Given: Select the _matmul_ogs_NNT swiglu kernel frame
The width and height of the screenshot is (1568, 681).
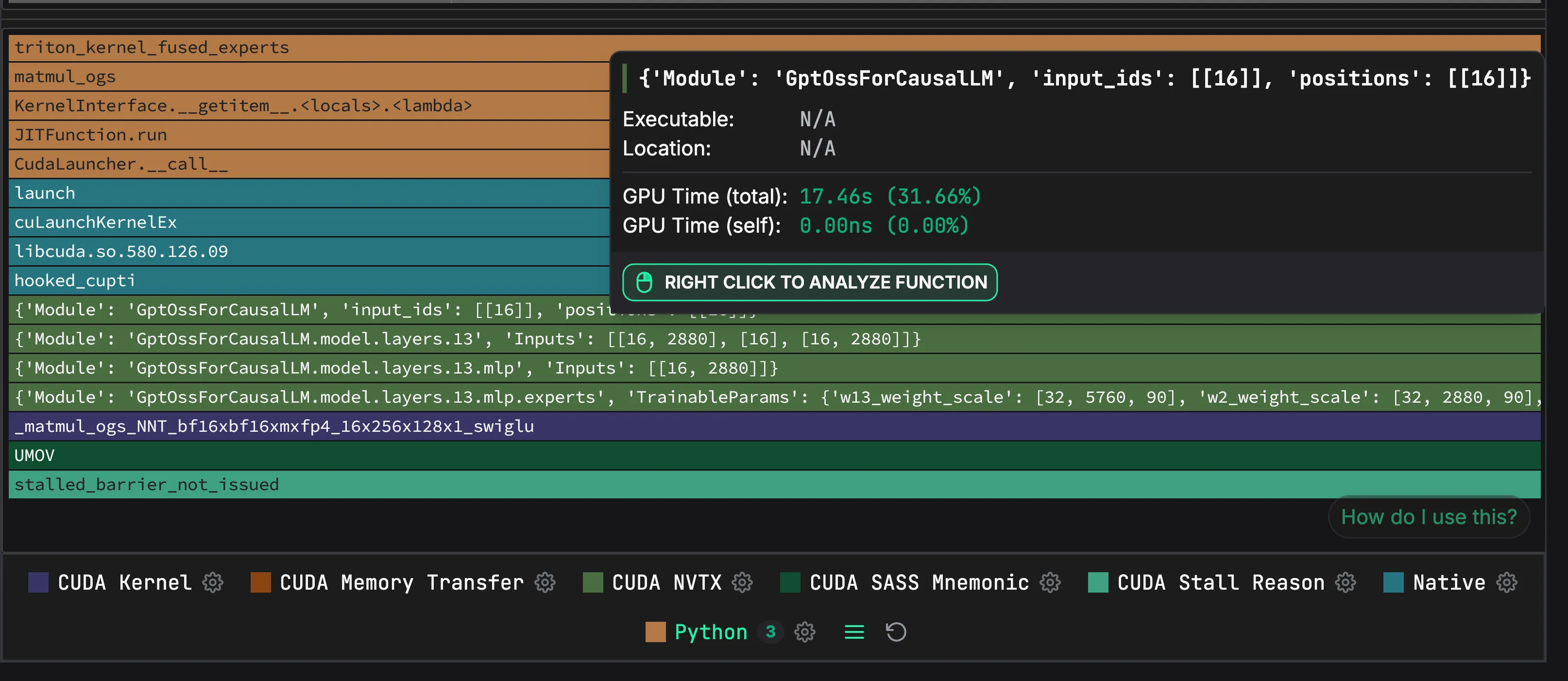Looking at the screenshot, I should point(774,426).
